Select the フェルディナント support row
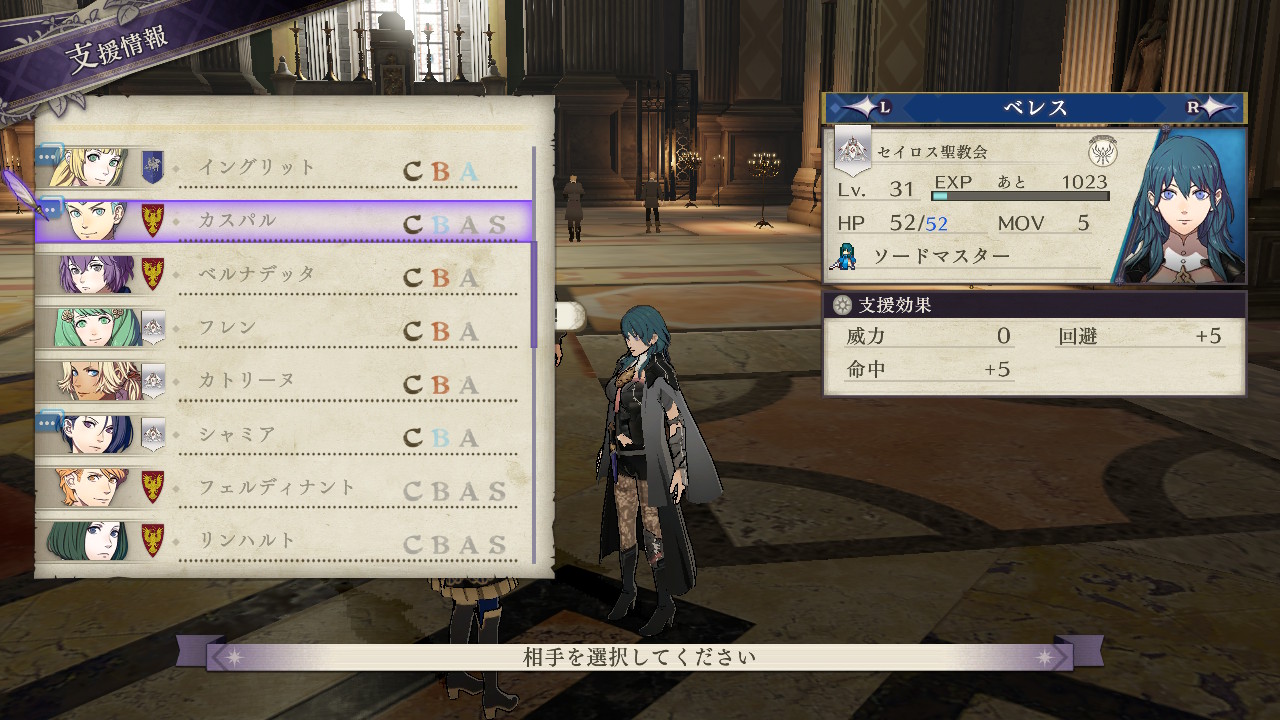Image resolution: width=1280 pixels, height=720 pixels. tap(285, 487)
